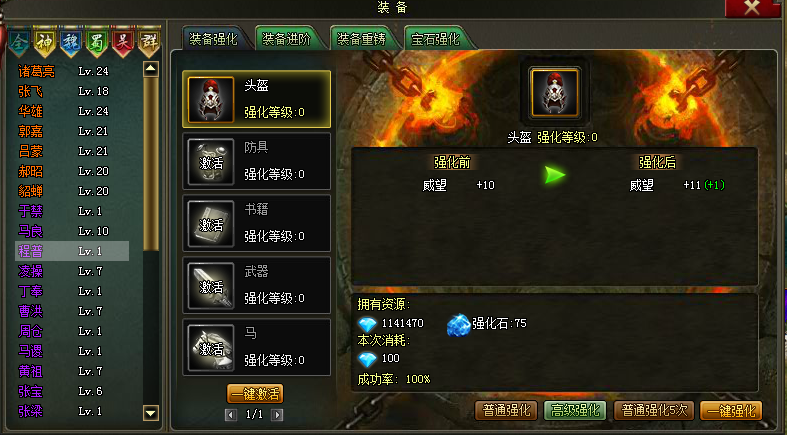Click the 高级强化 button
This screenshot has height=435, width=787.
pos(575,410)
